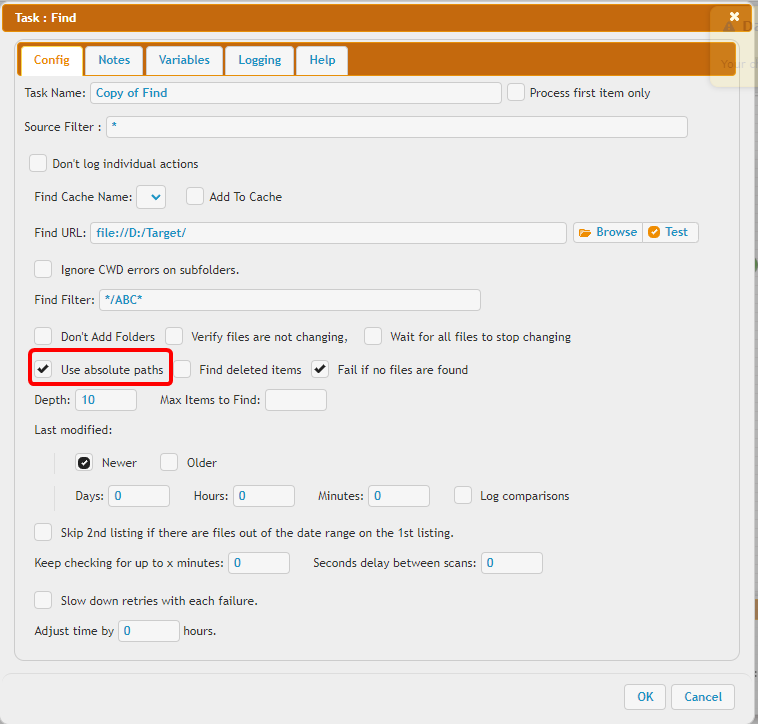Screen dimensions: 758x724
Task: Click the Adjust time by hours field
Action: pos(149,631)
